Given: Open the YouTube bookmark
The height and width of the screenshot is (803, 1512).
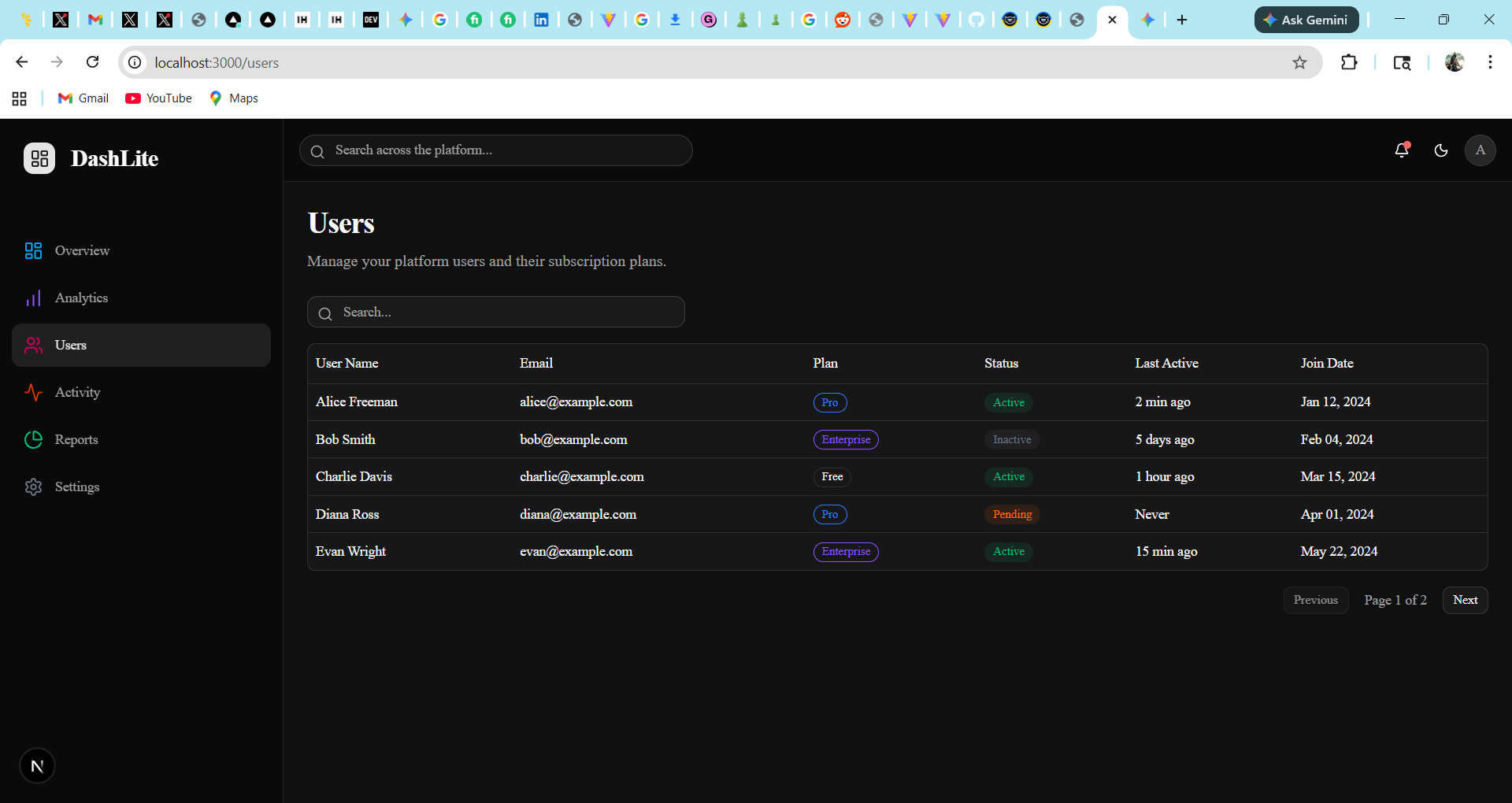Looking at the screenshot, I should pyautogui.click(x=157, y=98).
